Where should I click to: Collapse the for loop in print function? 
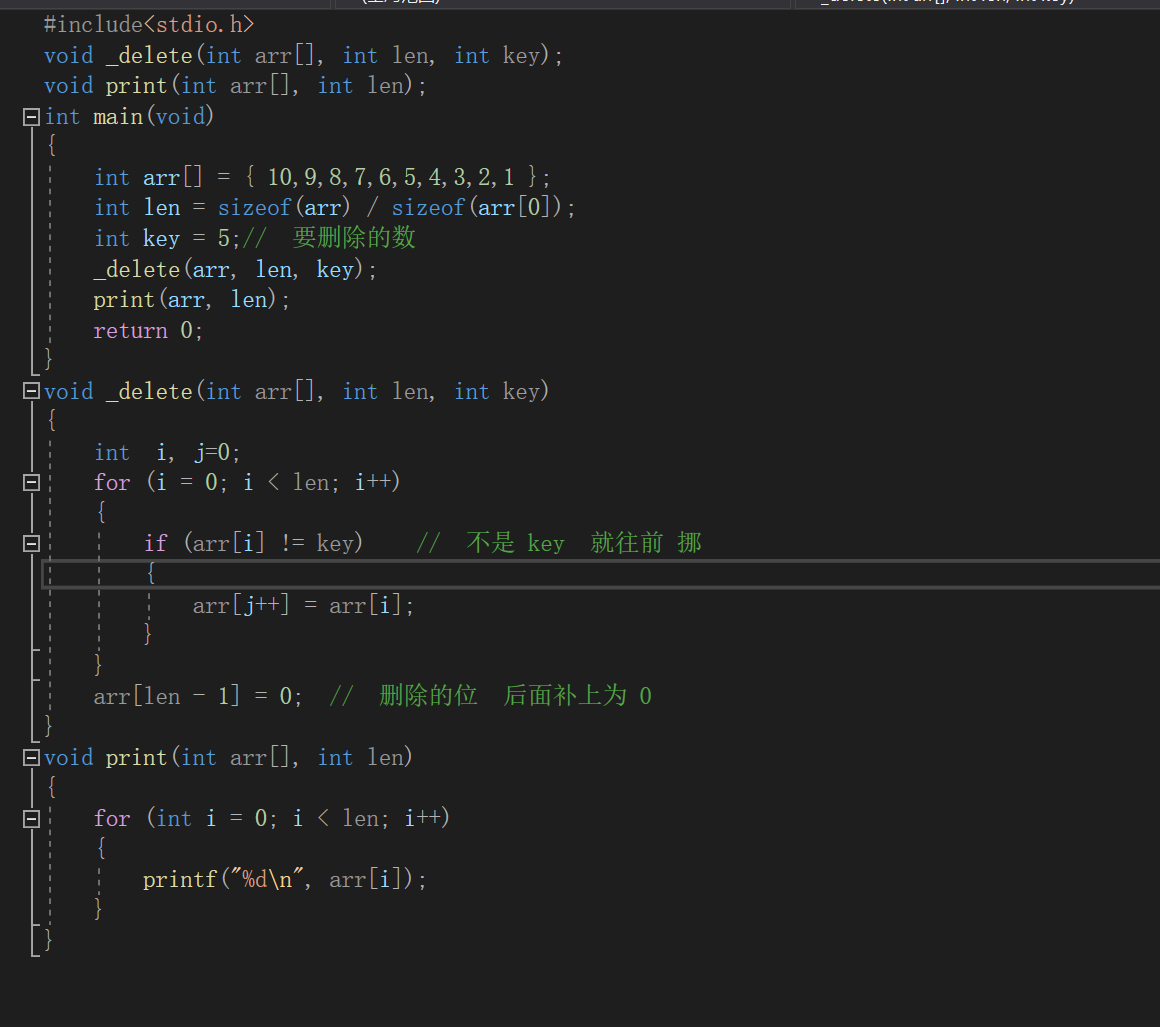pyautogui.click(x=31, y=818)
